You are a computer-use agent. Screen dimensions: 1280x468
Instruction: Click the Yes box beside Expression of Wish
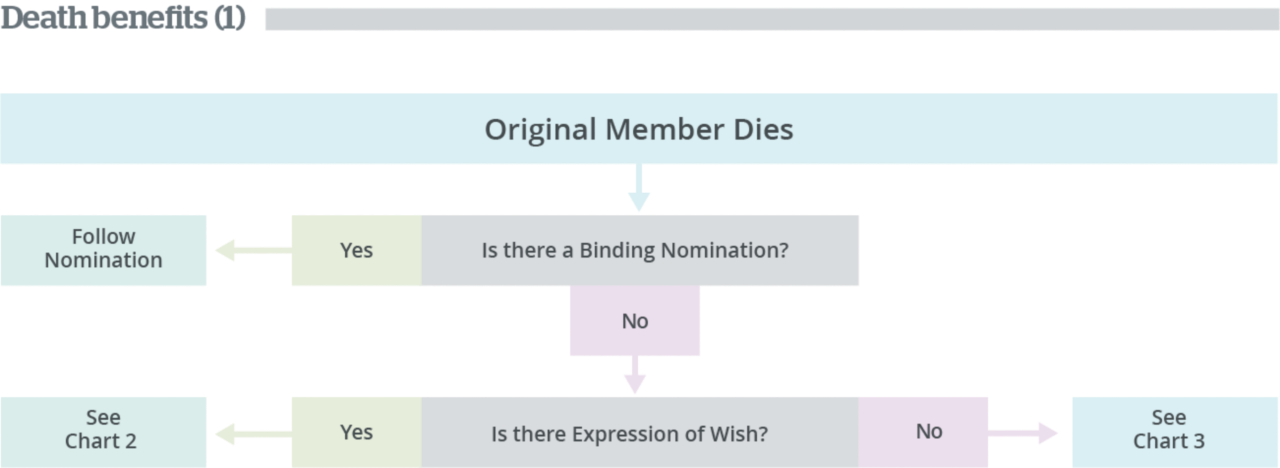(356, 432)
